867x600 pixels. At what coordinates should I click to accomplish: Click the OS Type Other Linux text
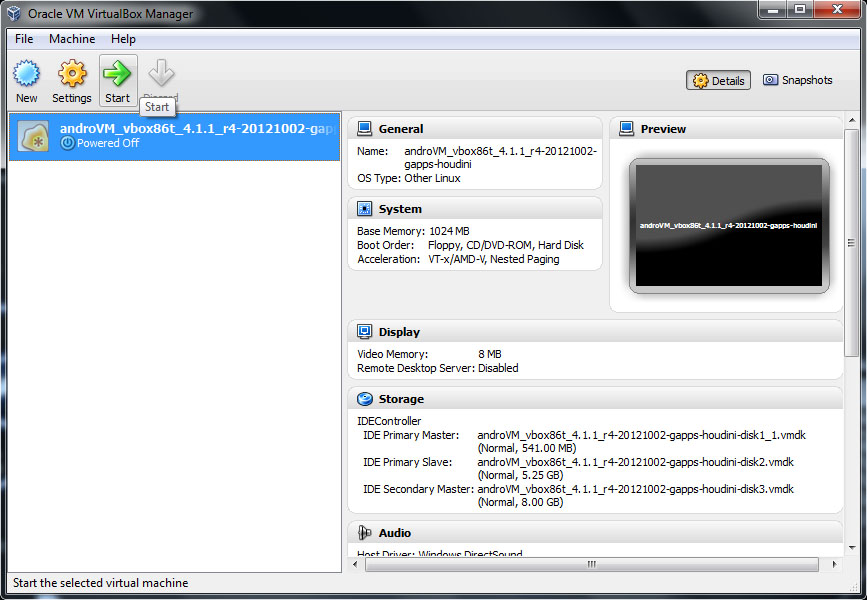[x=432, y=178]
